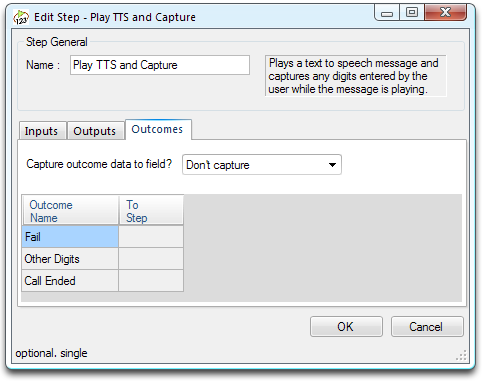This screenshot has width=482, height=381.
Task: Click the step description text box
Action: click(356, 76)
